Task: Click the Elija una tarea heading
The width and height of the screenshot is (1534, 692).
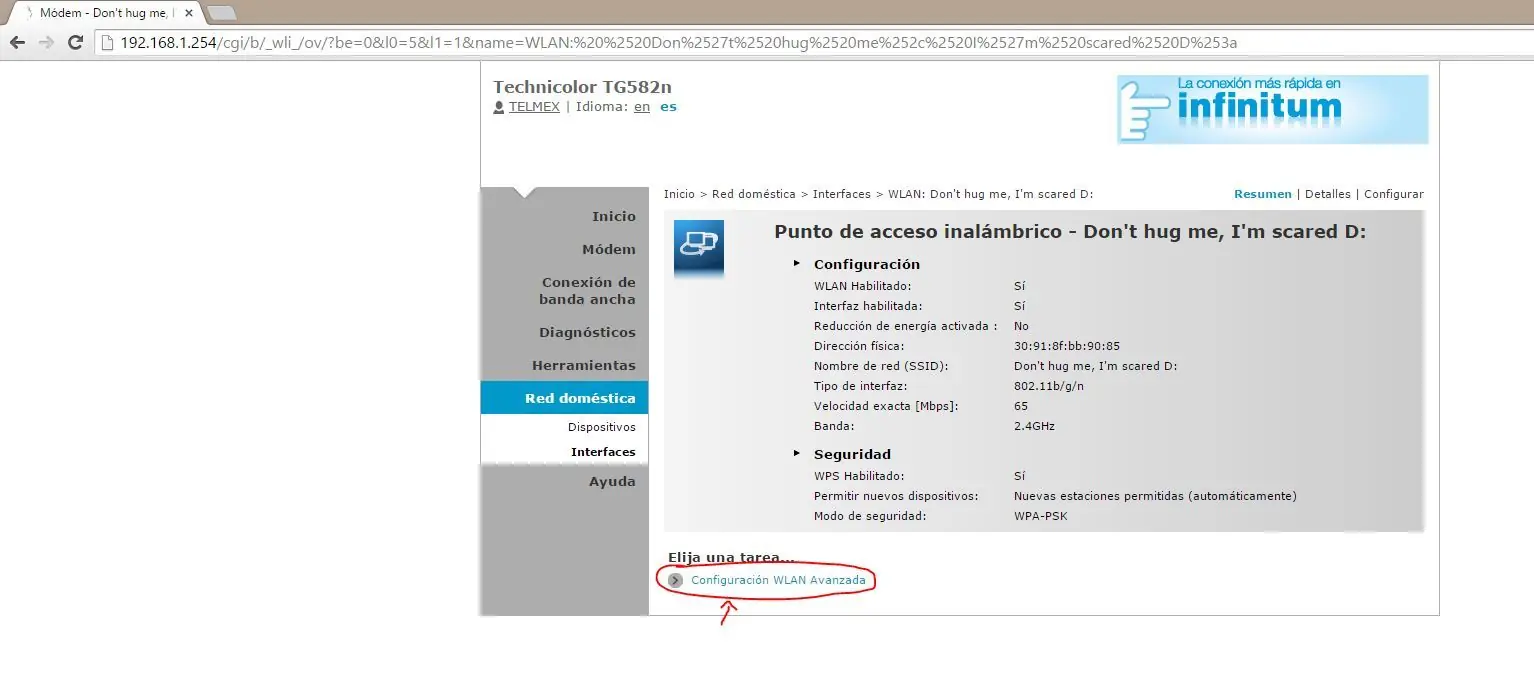Action: pyautogui.click(x=731, y=557)
